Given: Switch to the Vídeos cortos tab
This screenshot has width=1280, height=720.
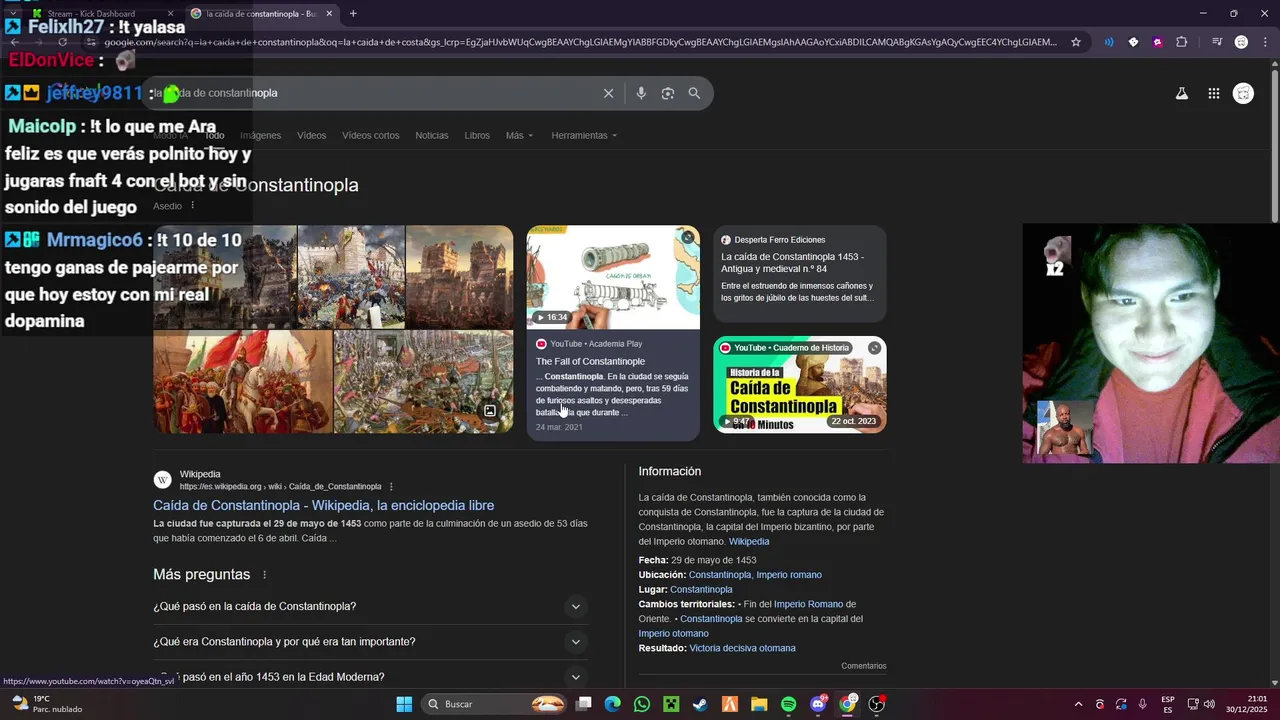Looking at the screenshot, I should tap(370, 135).
